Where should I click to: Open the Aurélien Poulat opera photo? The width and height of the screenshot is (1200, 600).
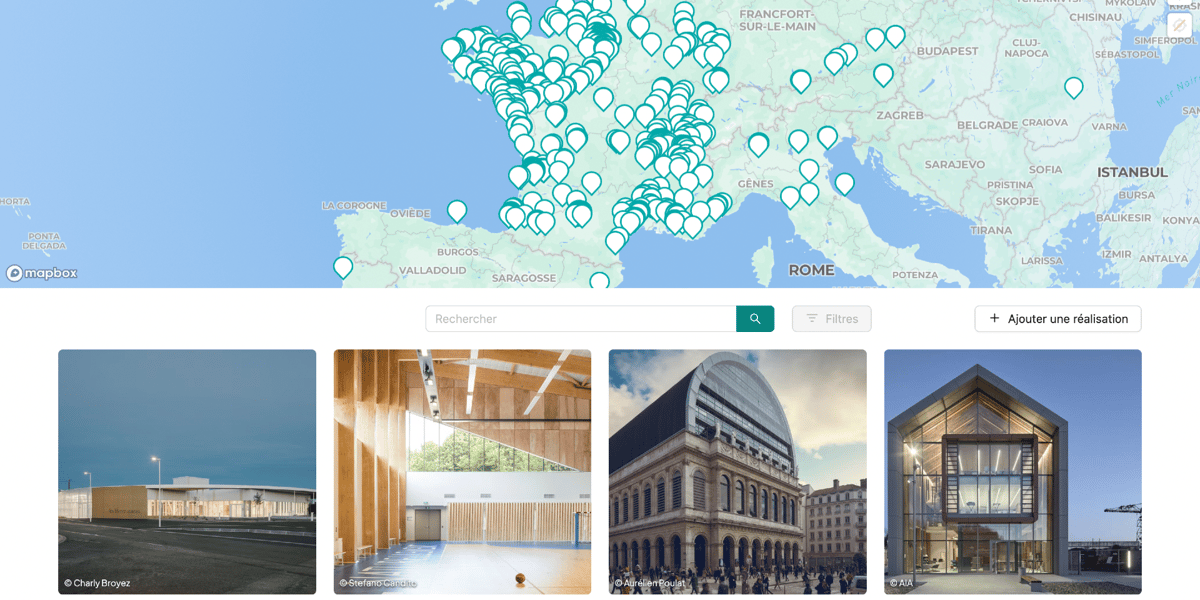(x=738, y=472)
